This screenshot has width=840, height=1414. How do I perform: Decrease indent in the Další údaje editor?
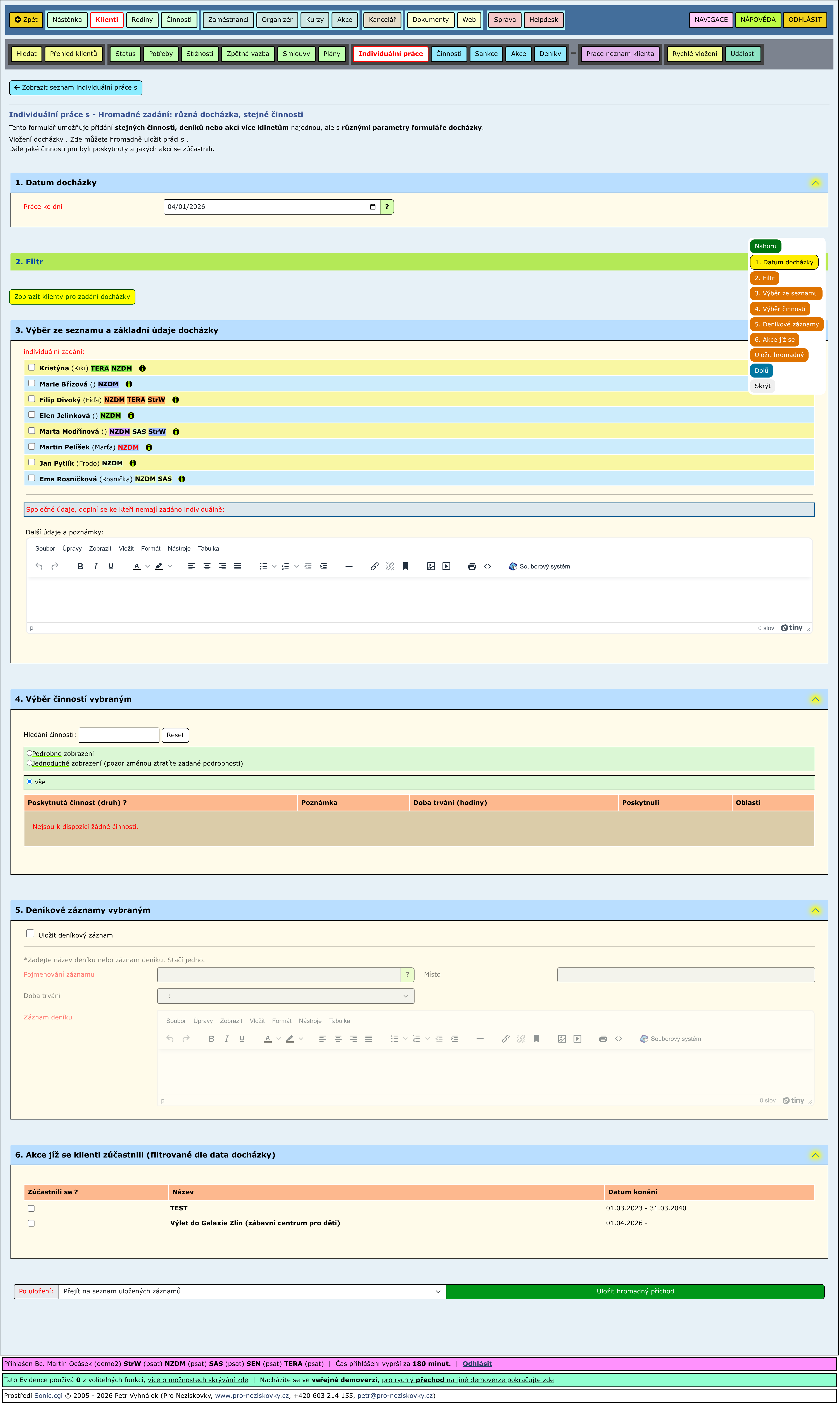[x=308, y=567]
